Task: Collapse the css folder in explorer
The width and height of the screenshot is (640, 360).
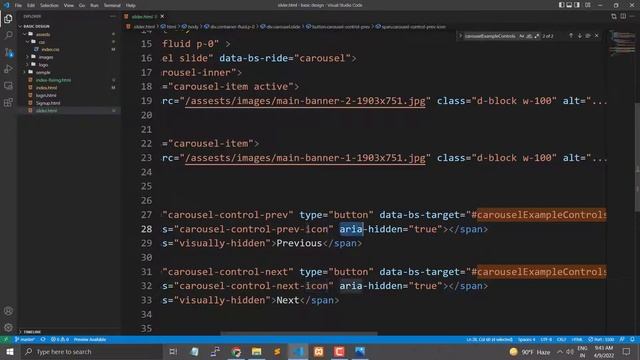Action: click(x=42, y=42)
